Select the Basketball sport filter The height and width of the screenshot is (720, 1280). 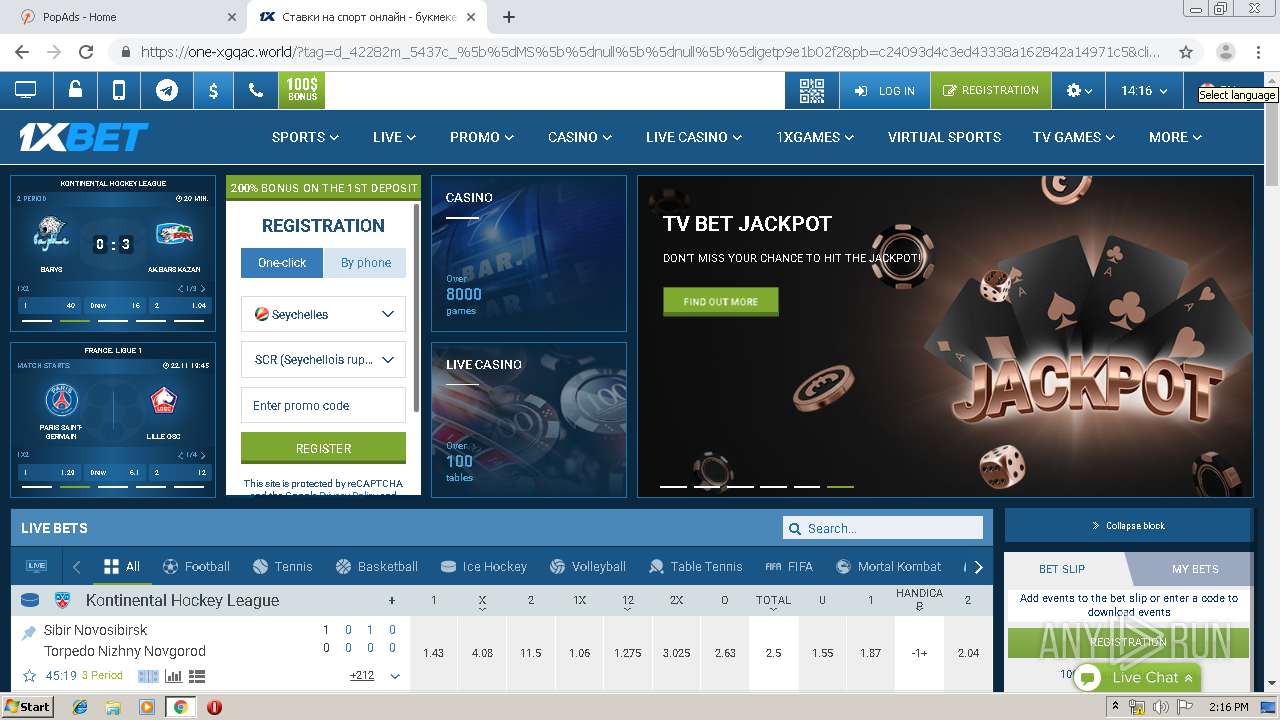(377, 566)
